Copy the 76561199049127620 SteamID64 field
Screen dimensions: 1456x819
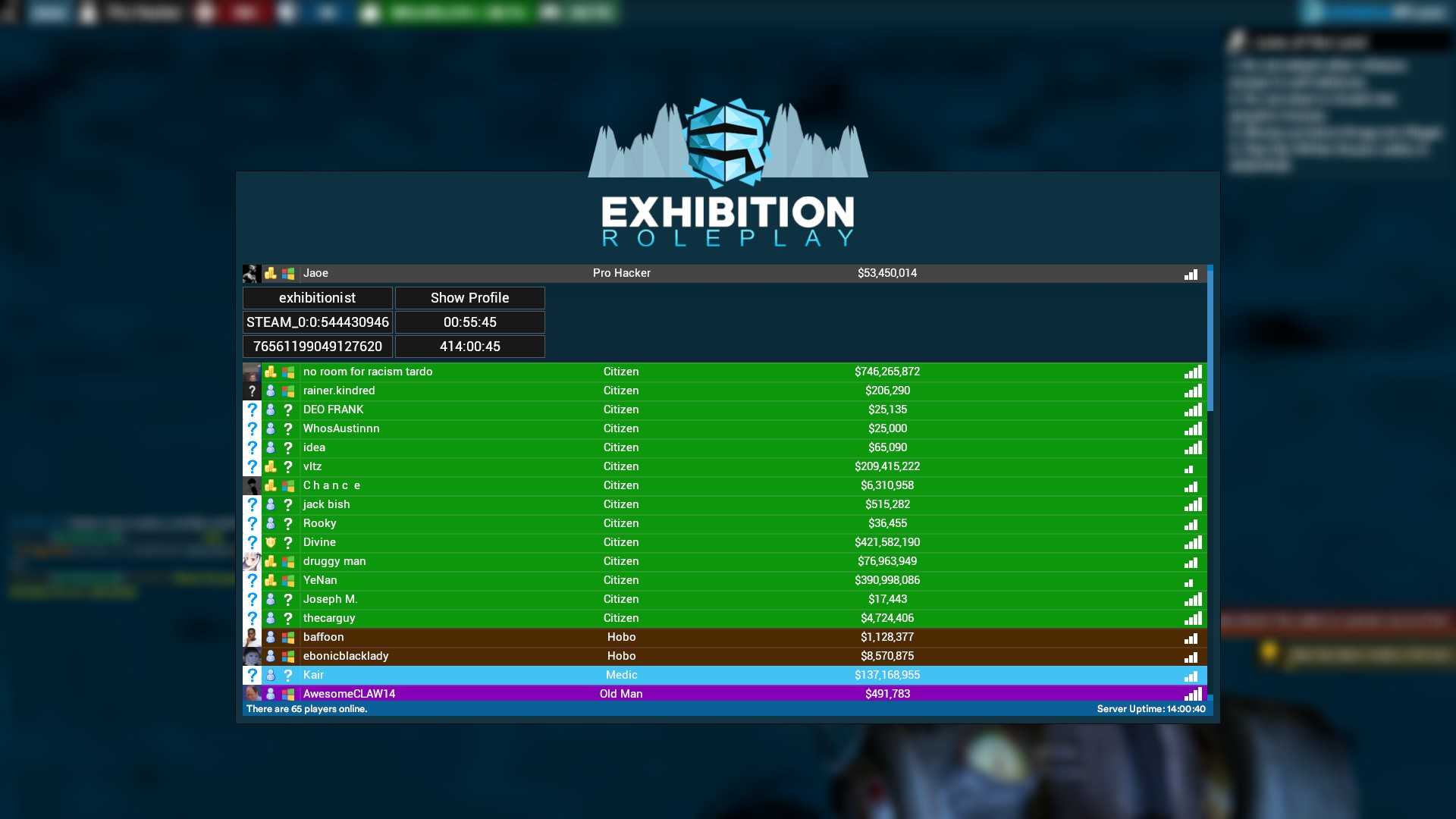pos(318,347)
